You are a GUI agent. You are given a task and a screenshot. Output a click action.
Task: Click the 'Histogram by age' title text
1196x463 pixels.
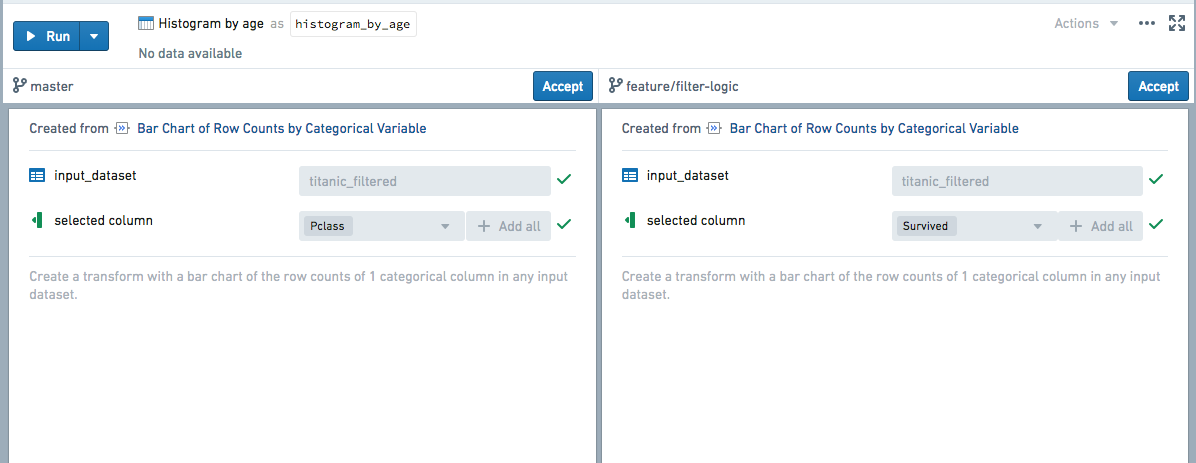pos(211,24)
